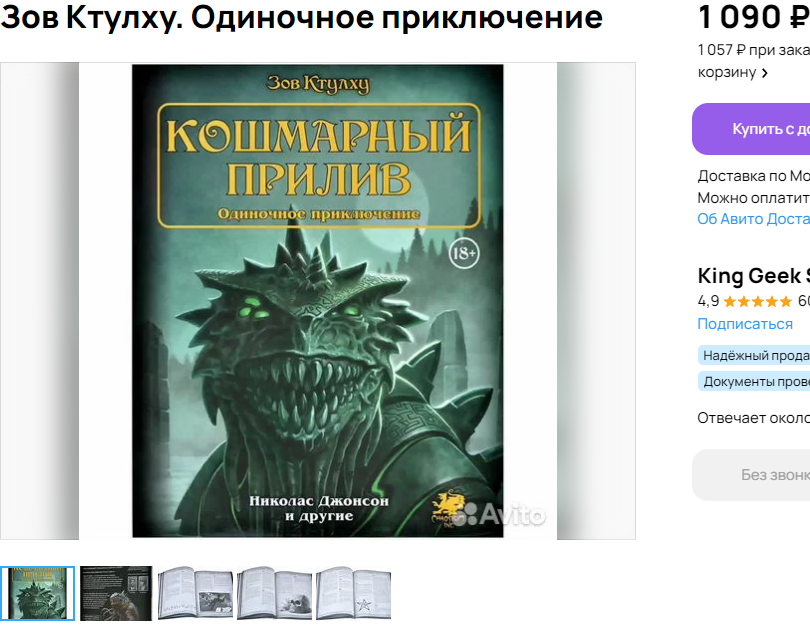Expand the корзину chevron arrow
The image size is (810, 634).
765,73
